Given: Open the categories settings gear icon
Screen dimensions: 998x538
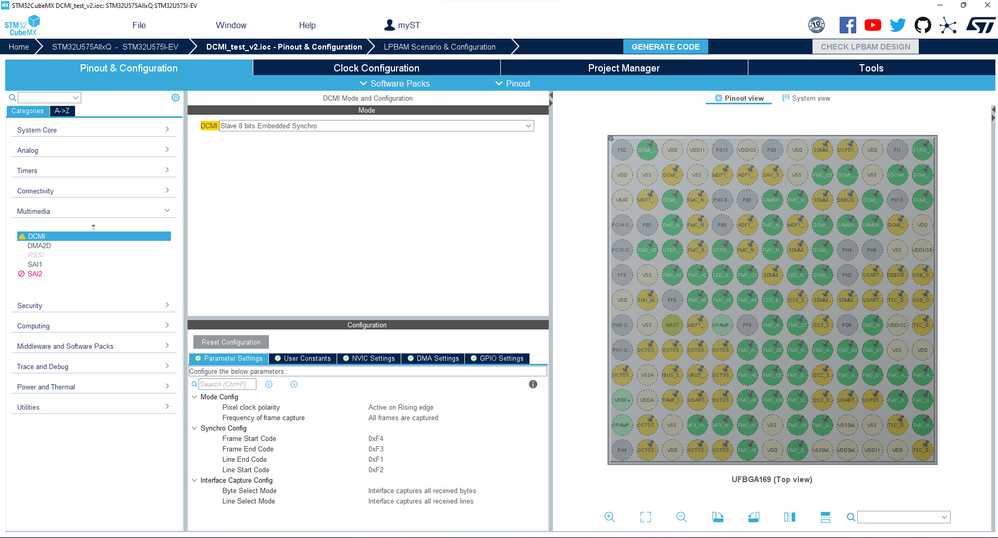Looking at the screenshot, I should tap(175, 97).
